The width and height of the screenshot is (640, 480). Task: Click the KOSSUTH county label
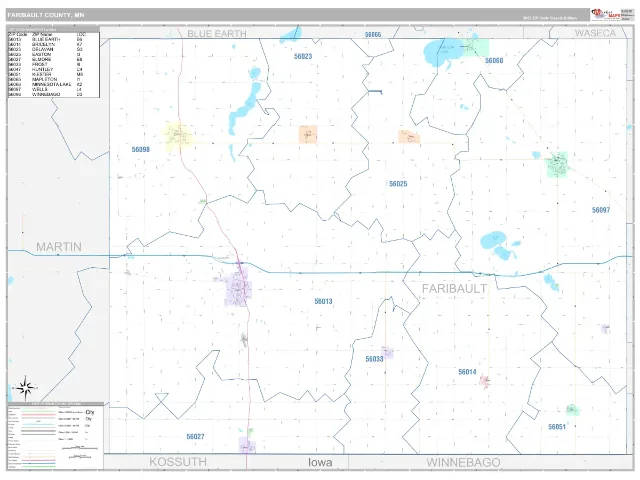coord(178,462)
